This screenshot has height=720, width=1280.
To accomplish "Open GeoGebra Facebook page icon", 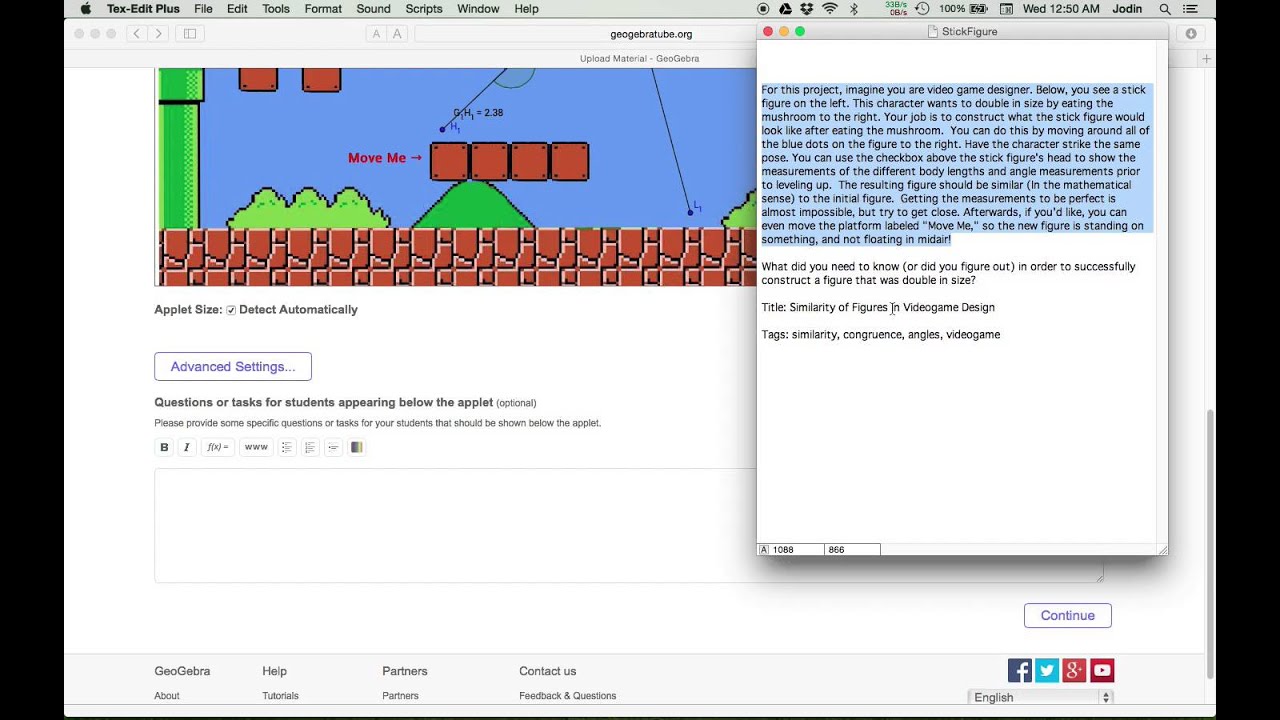I will [1019, 670].
